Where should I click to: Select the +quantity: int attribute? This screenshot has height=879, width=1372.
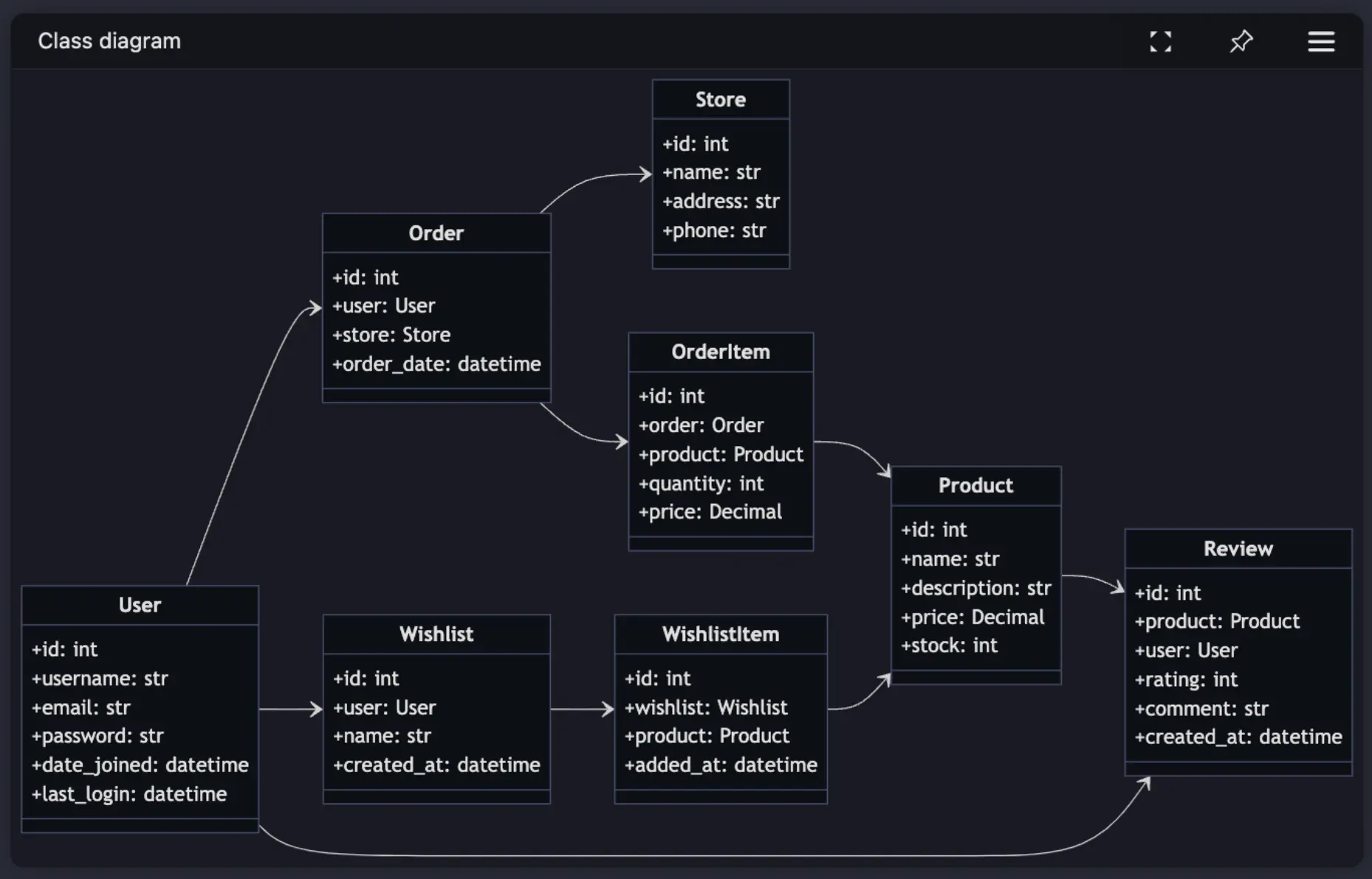point(701,484)
